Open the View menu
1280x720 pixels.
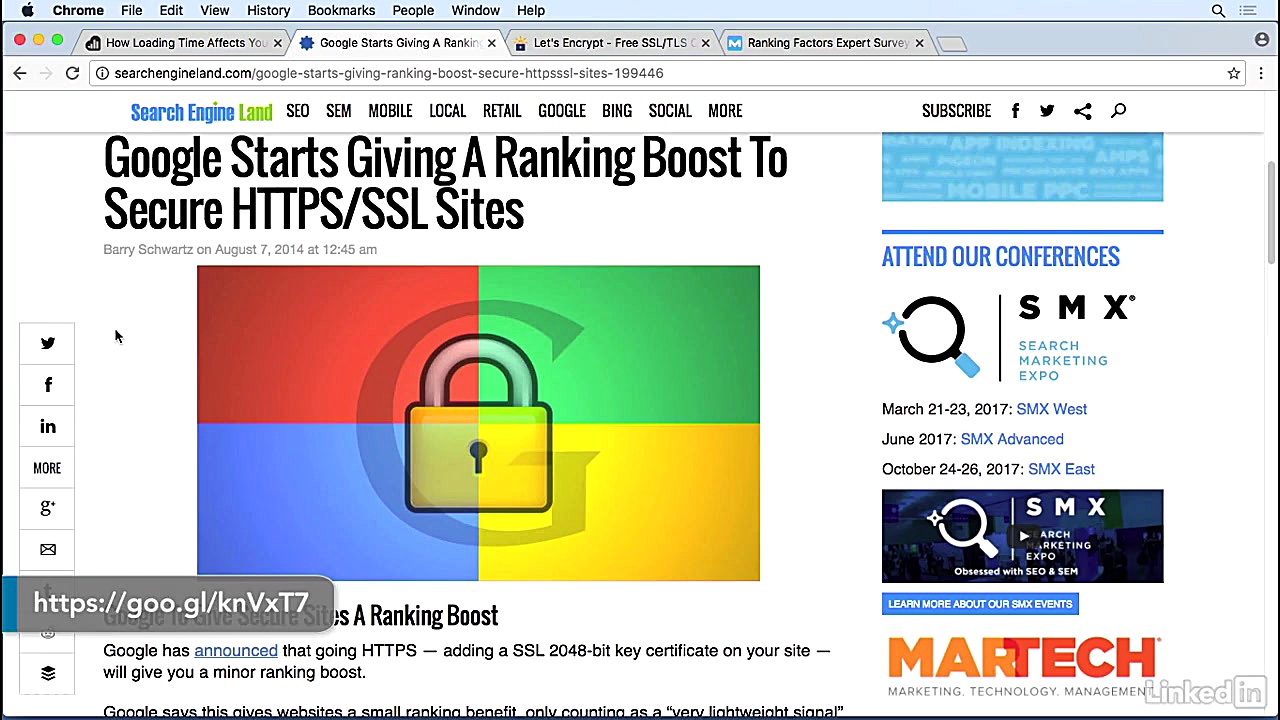click(x=215, y=10)
